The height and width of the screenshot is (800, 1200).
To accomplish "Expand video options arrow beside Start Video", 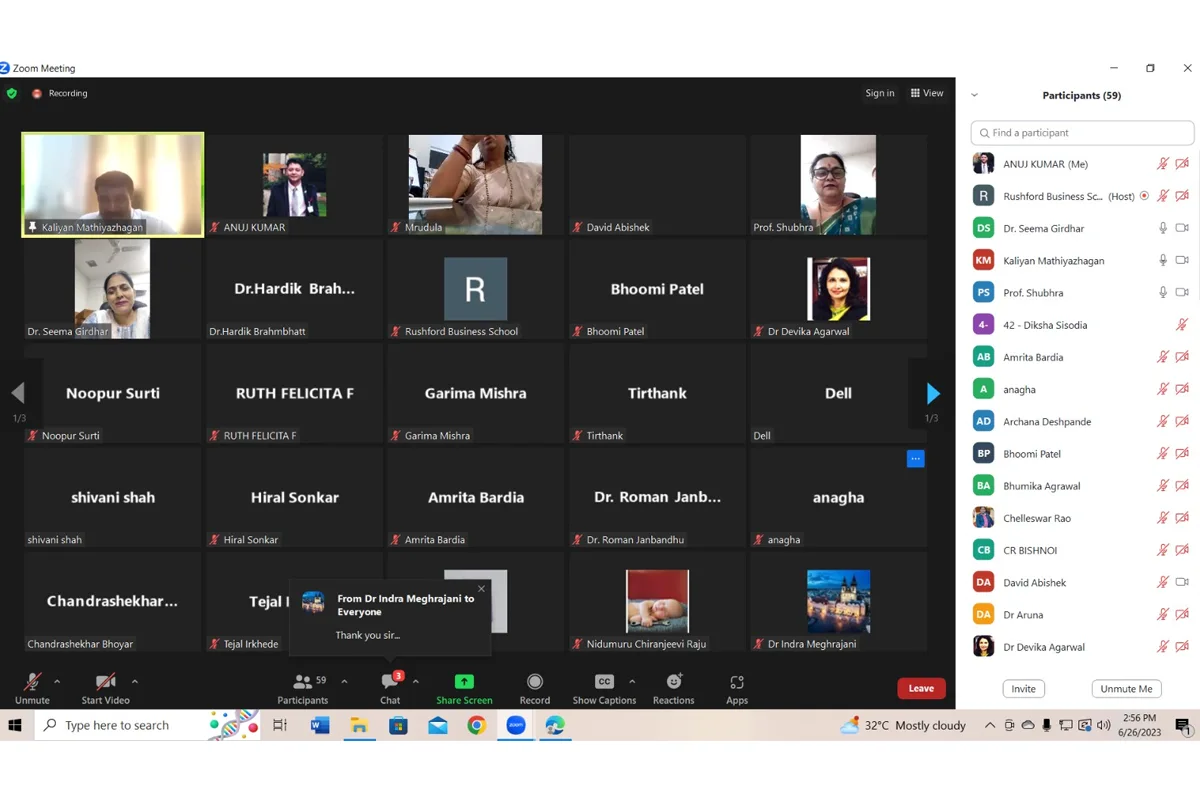I will click(135, 681).
